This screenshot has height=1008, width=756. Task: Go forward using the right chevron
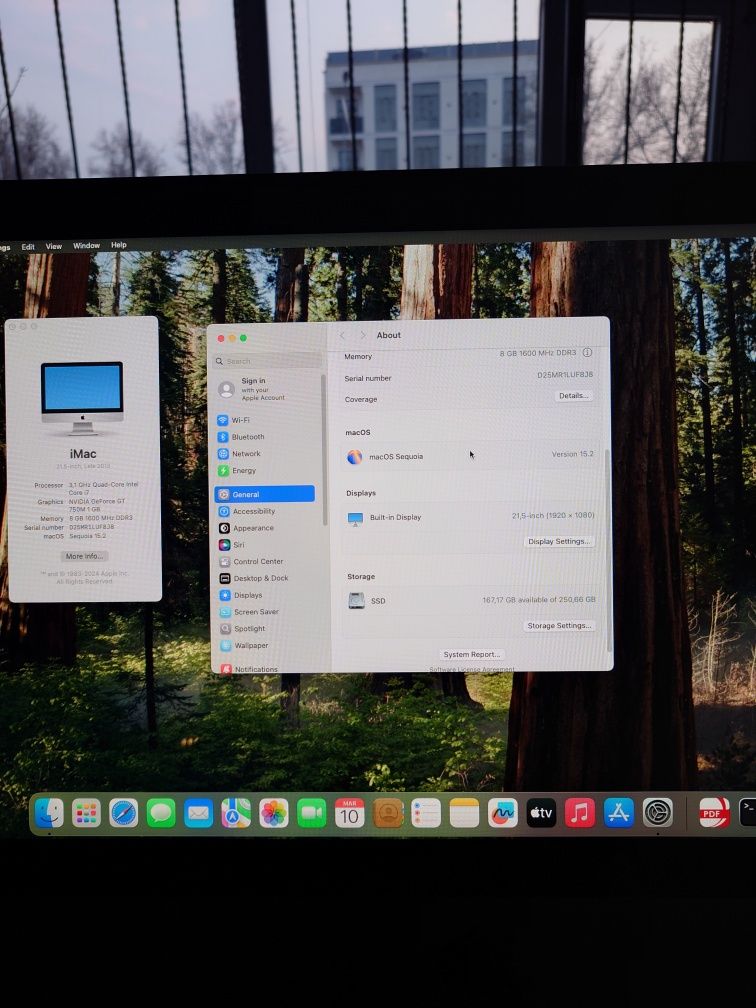point(363,336)
